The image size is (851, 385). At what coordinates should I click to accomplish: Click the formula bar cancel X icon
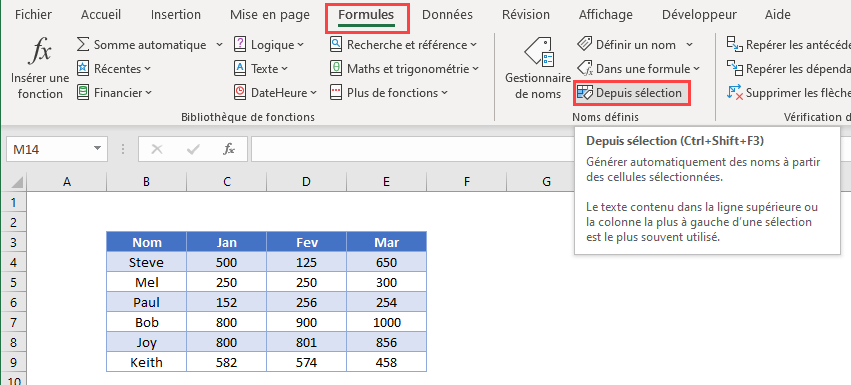(x=157, y=149)
